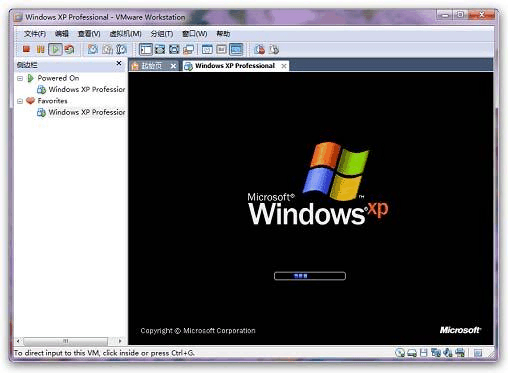Click the appliance view toolbar icon
Image resolution: width=508 pixels, height=373 pixels.
coord(221,49)
